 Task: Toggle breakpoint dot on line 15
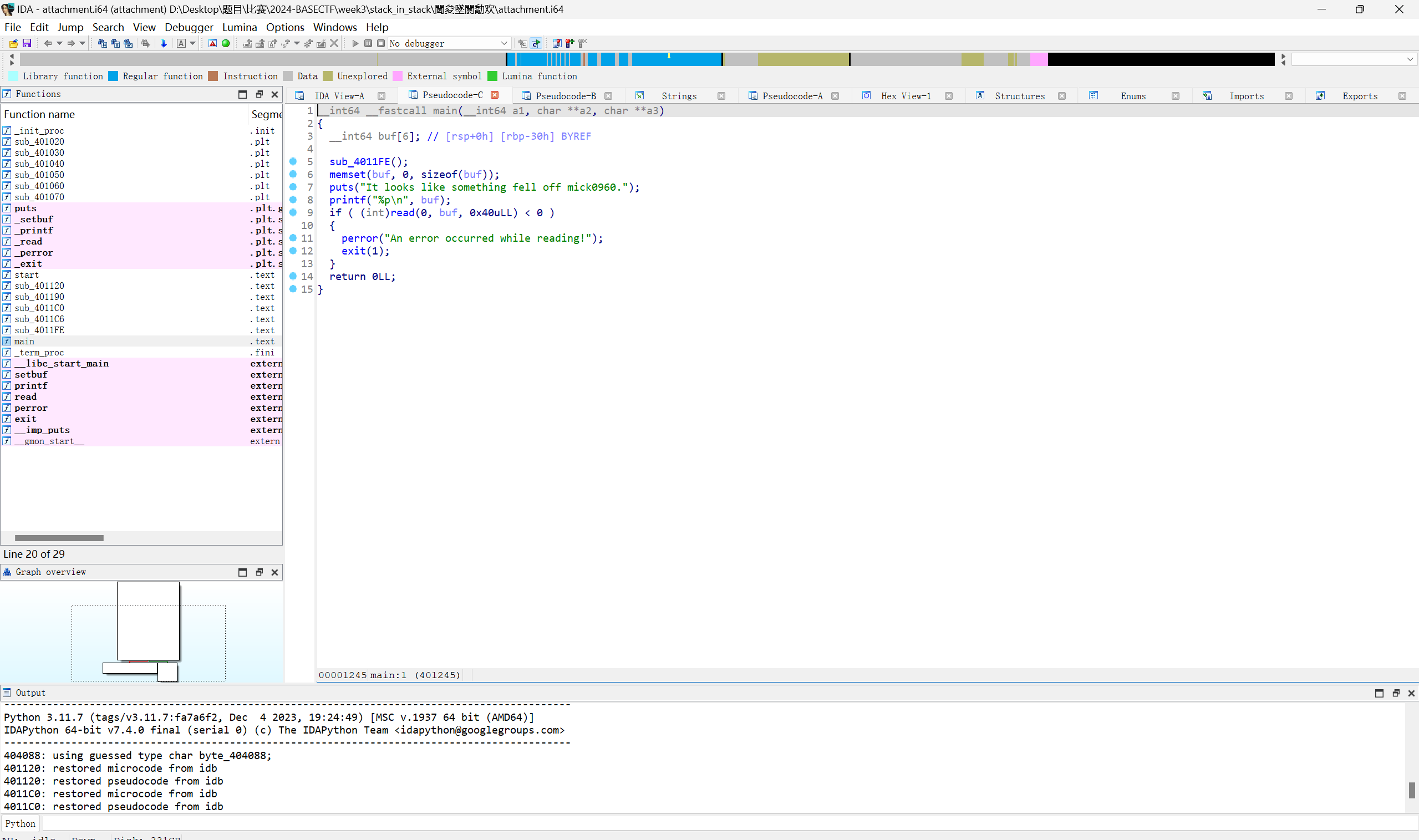(x=293, y=289)
